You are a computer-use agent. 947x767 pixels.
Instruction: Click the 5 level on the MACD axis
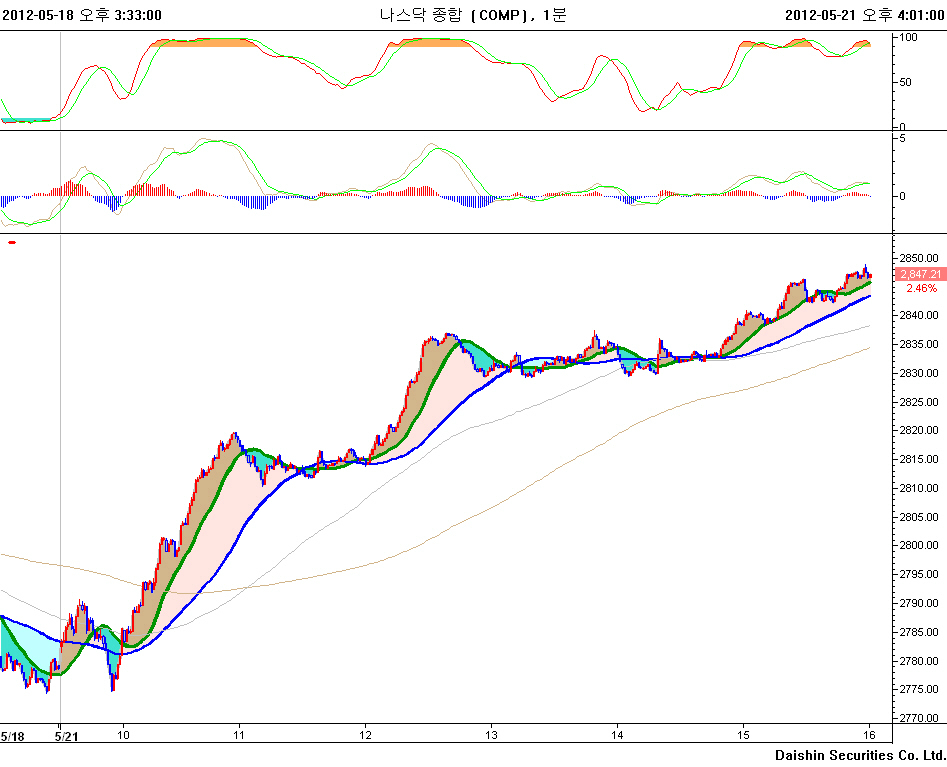point(901,138)
